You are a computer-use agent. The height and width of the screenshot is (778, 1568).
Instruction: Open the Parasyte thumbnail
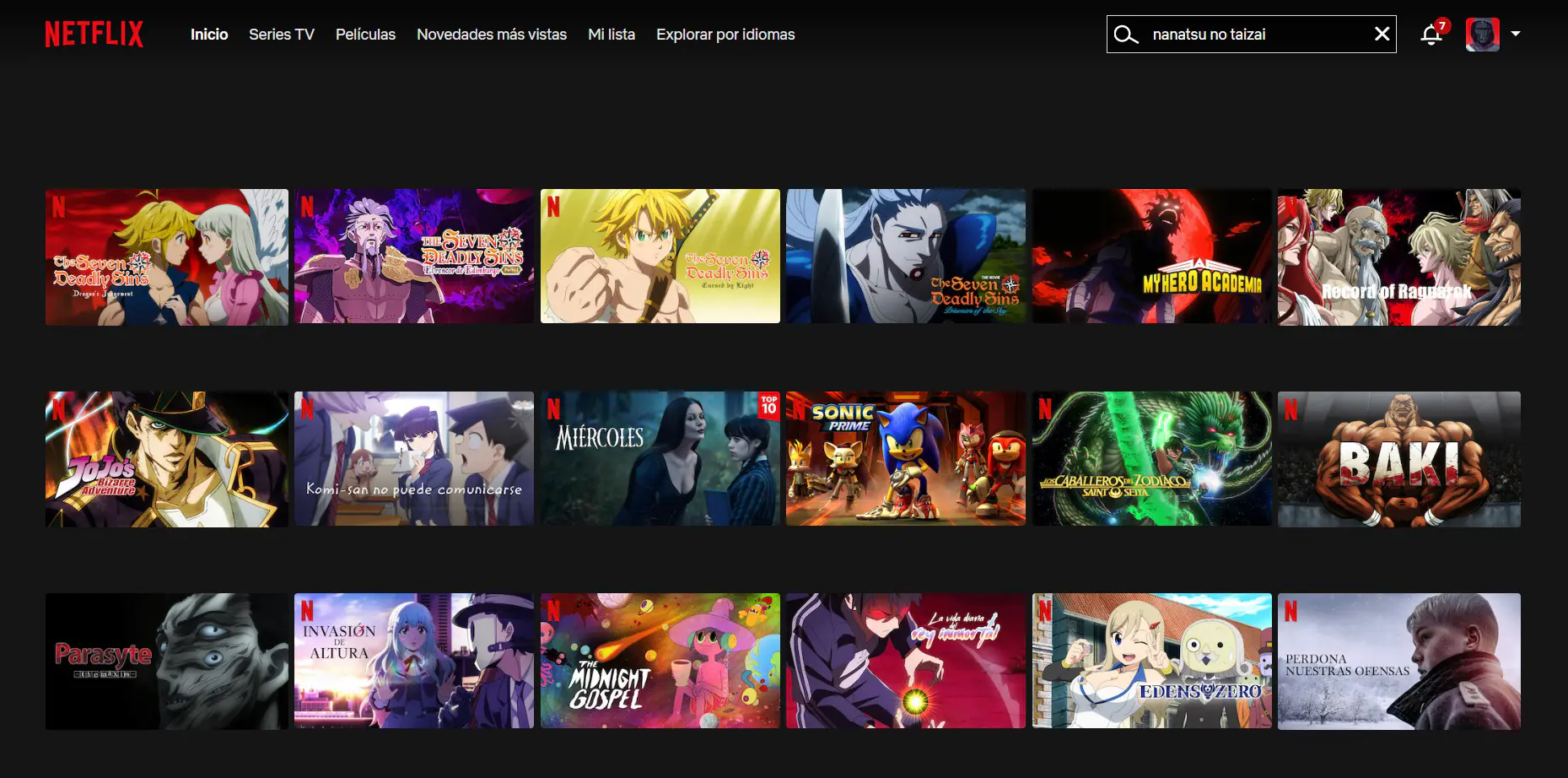tap(167, 662)
